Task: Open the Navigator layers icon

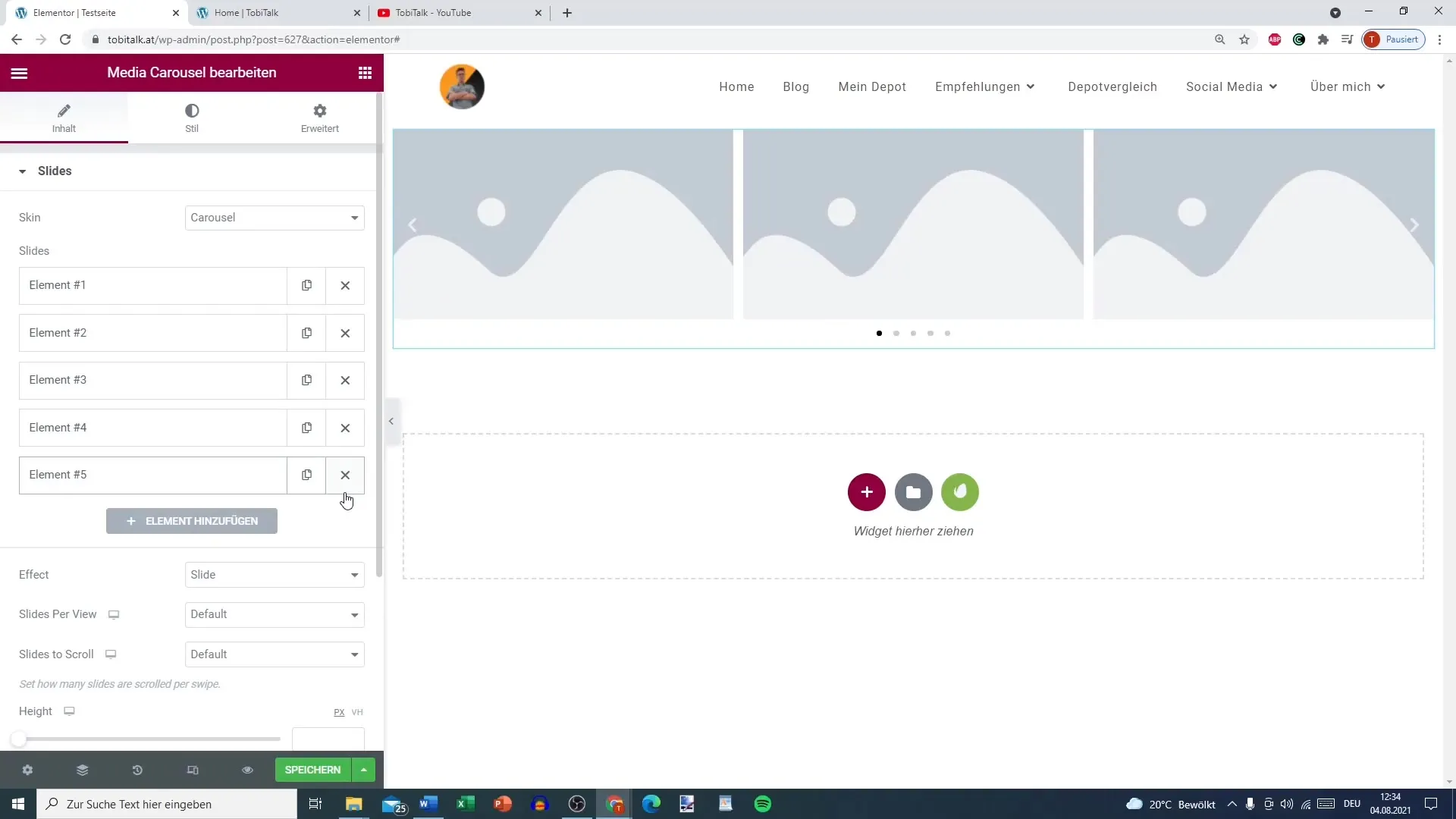Action: coord(83,770)
